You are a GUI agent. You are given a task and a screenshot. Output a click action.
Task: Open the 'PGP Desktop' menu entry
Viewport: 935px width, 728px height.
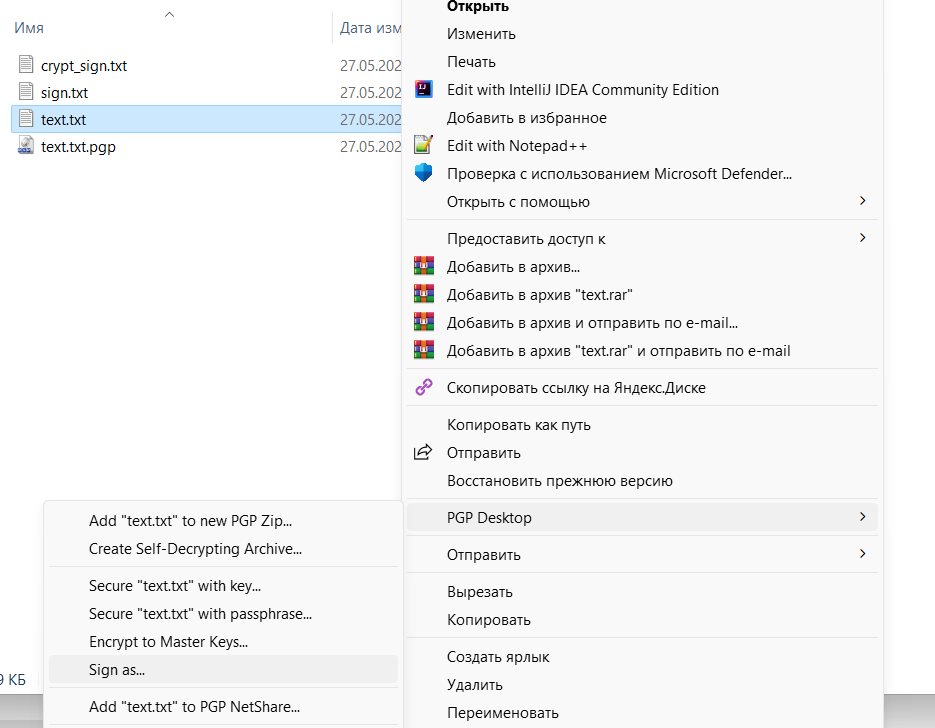point(642,518)
